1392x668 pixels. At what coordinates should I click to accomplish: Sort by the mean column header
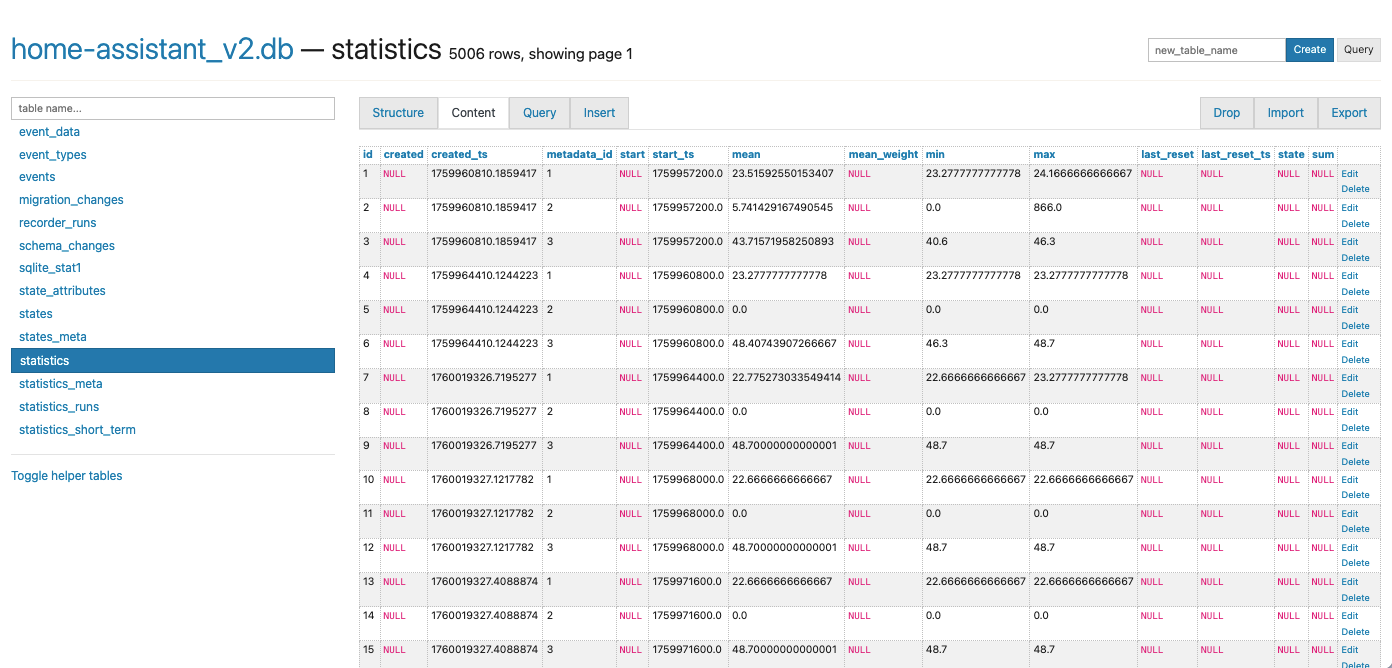[x=746, y=155]
